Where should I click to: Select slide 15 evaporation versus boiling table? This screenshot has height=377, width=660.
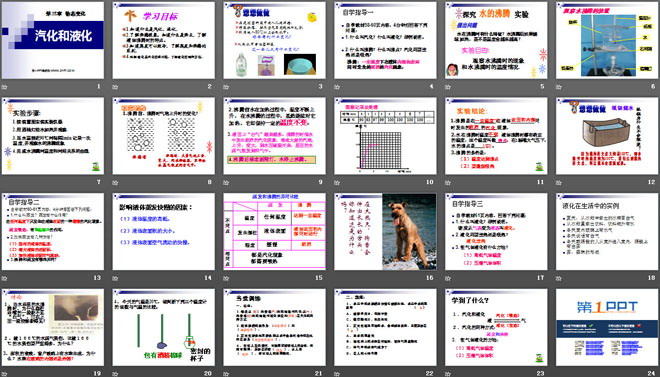point(274,231)
